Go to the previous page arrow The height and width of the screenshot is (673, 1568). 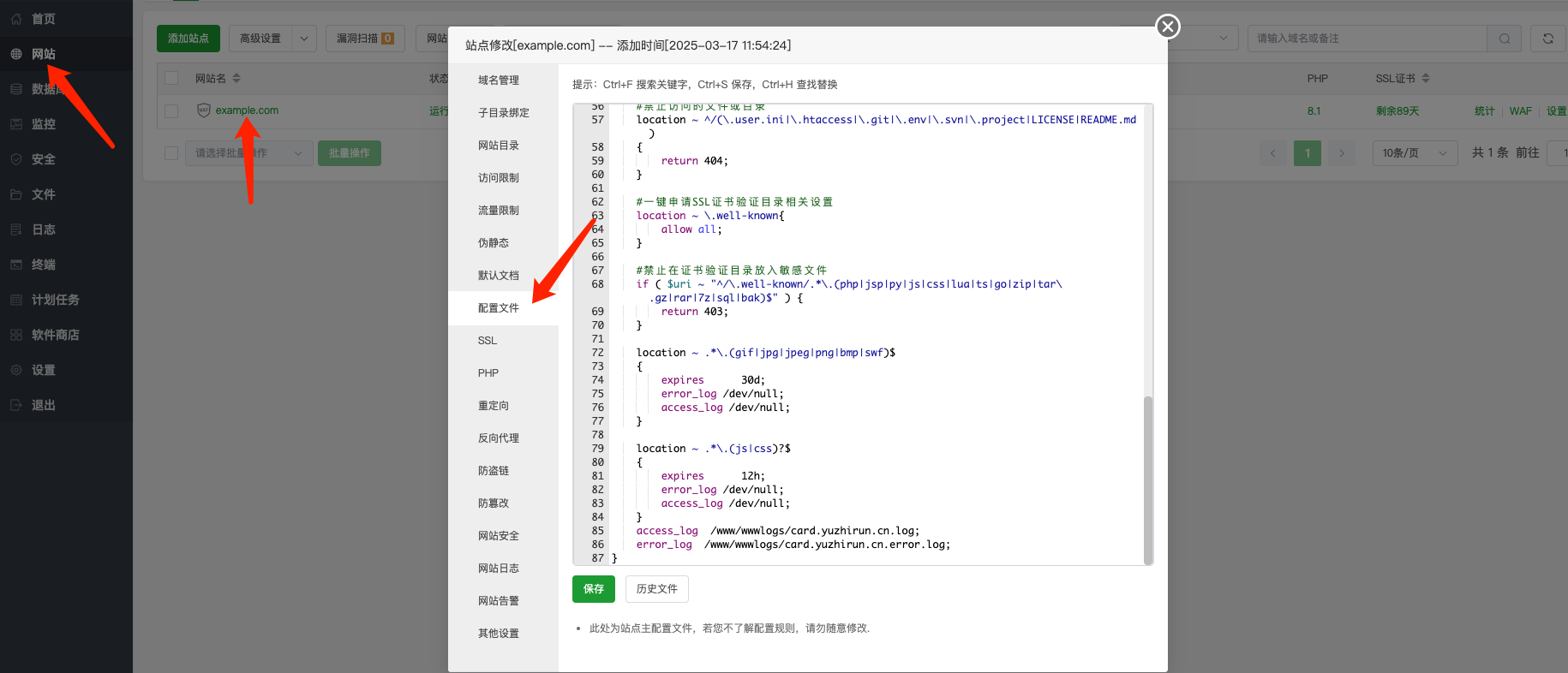1272,153
